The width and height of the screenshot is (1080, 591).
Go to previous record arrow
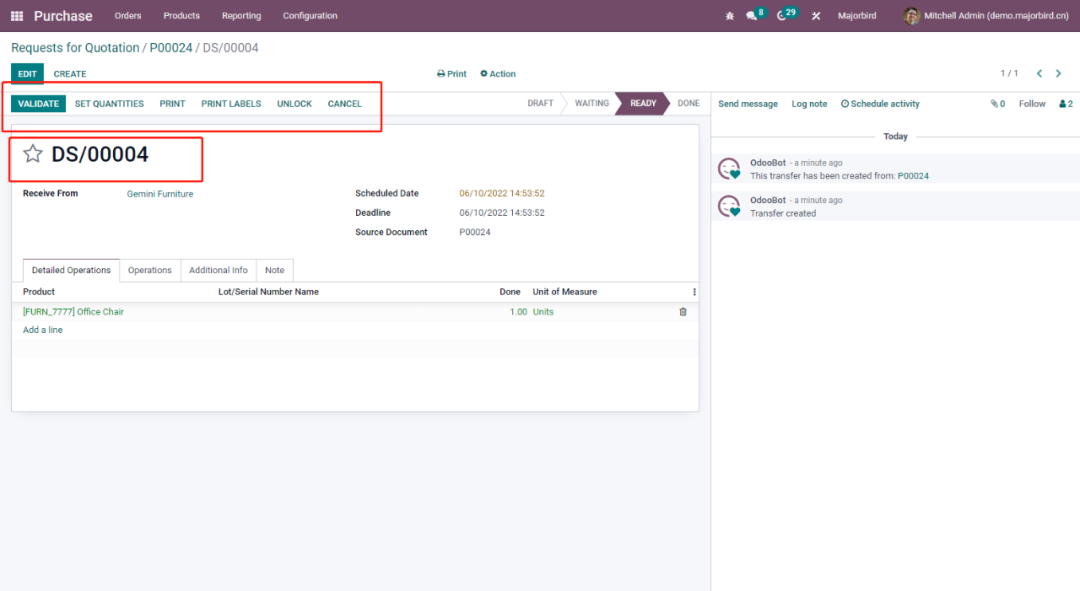pos(1039,74)
